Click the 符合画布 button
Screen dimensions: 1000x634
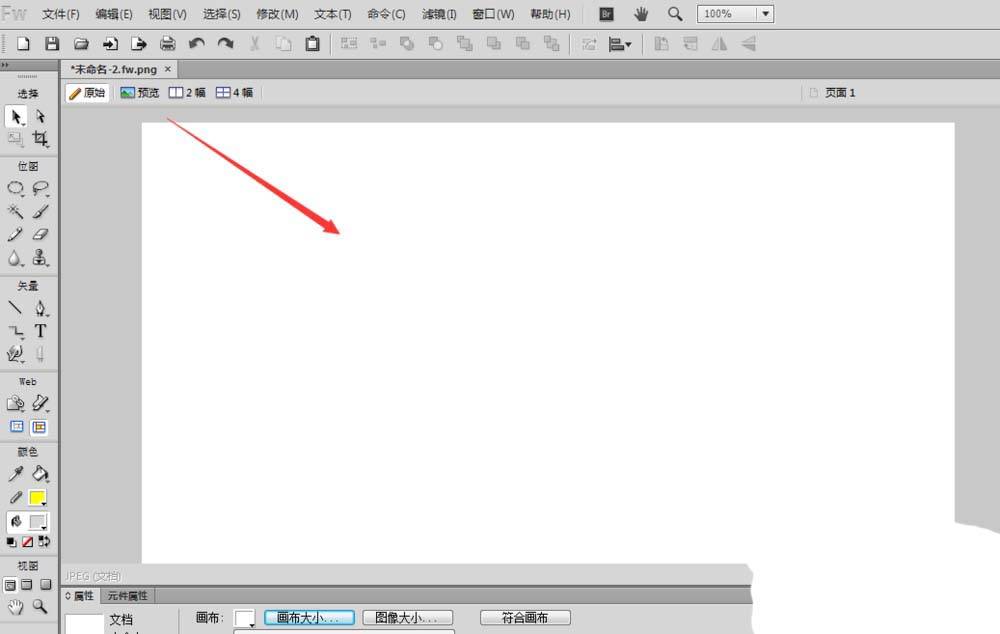click(x=525, y=618)
